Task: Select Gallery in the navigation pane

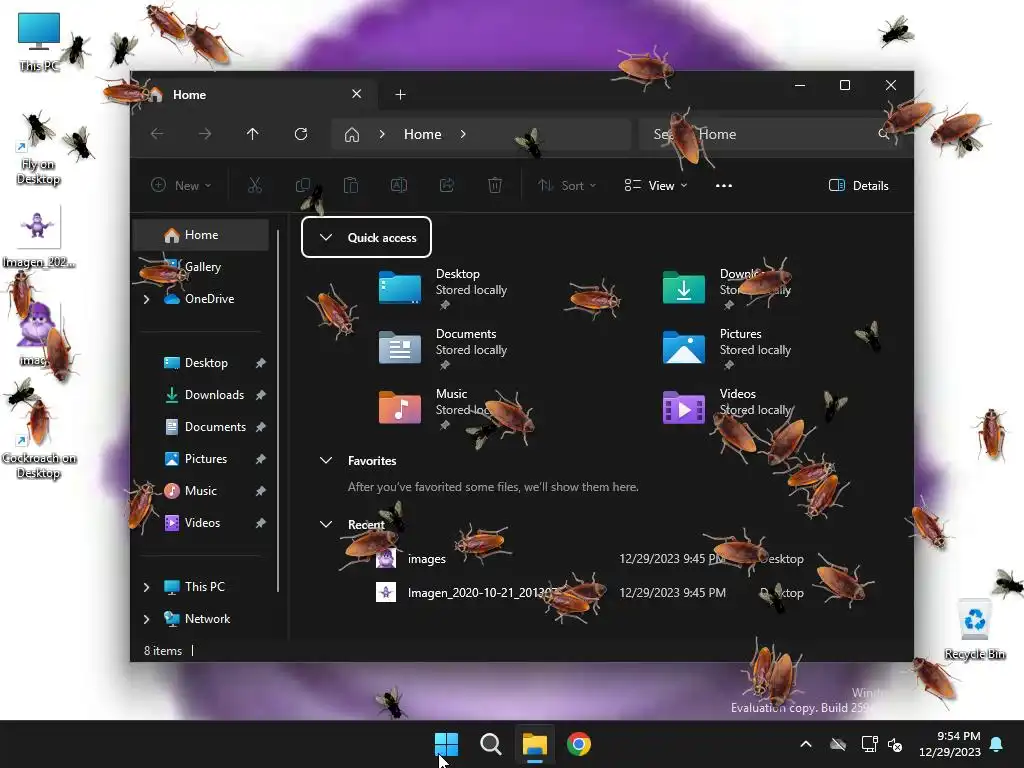Action: pos(201,267)
